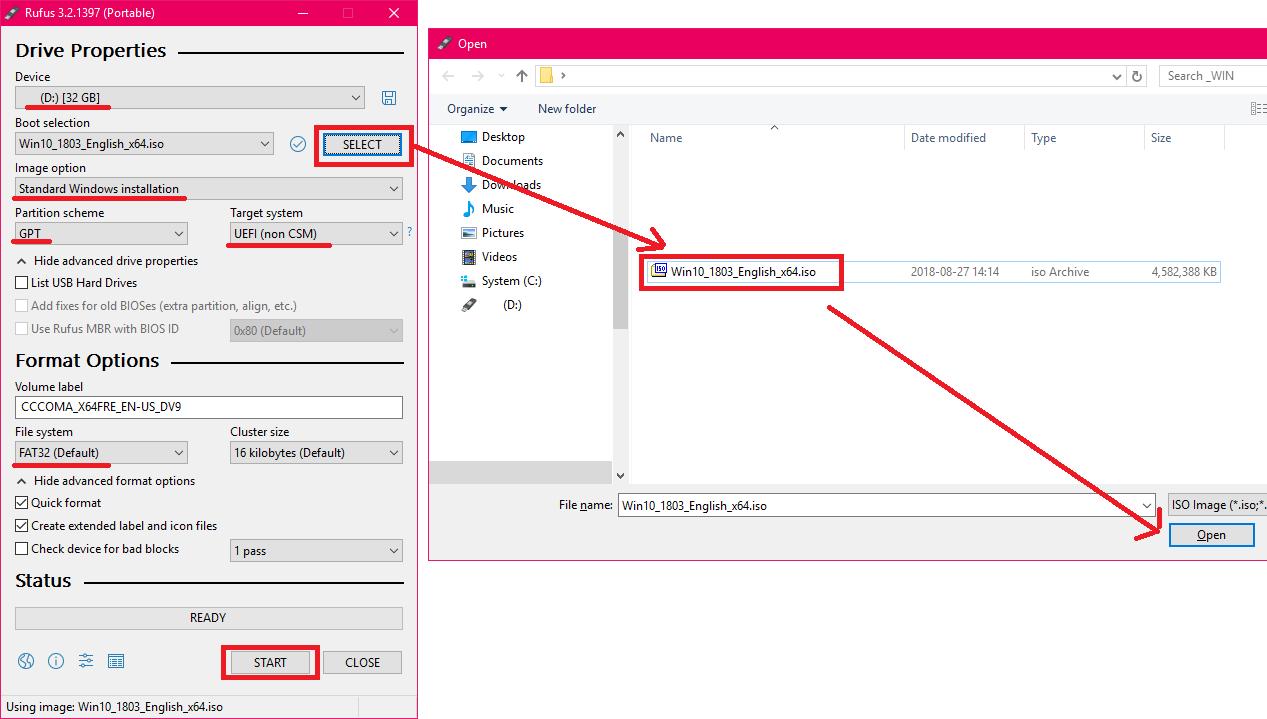The height and width of the screenshot is (719, 1267).
Task: Click the sidebar scrollbar up arrow
Action: pos(620,134)
